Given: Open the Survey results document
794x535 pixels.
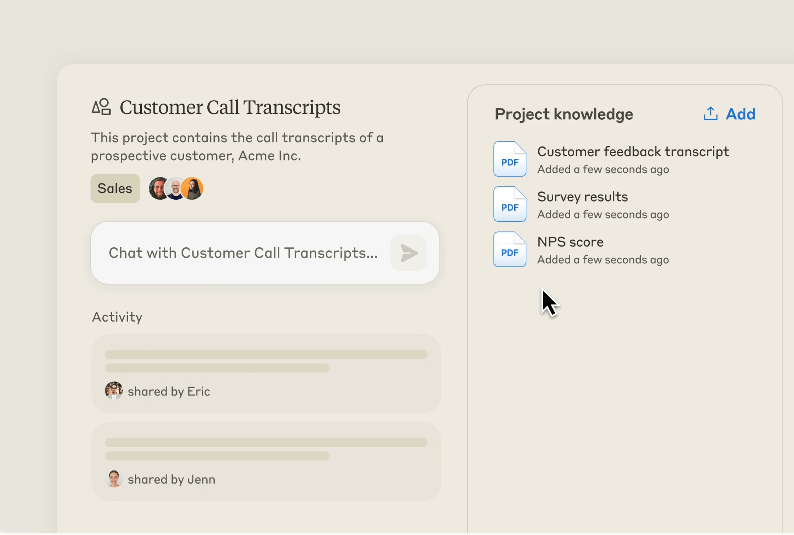Looking at the screenshot, I should (x=582, y=197).
